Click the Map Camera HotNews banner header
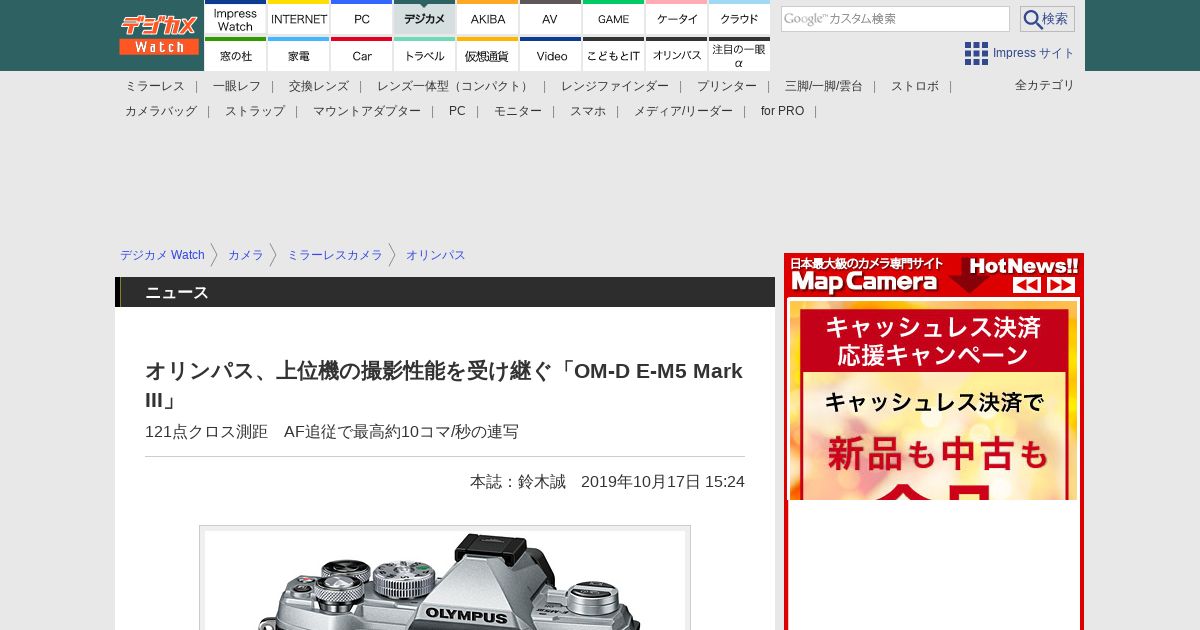The height and width of the screenshot is (630, 1200). pyautogui.click(x=934, y=275)
